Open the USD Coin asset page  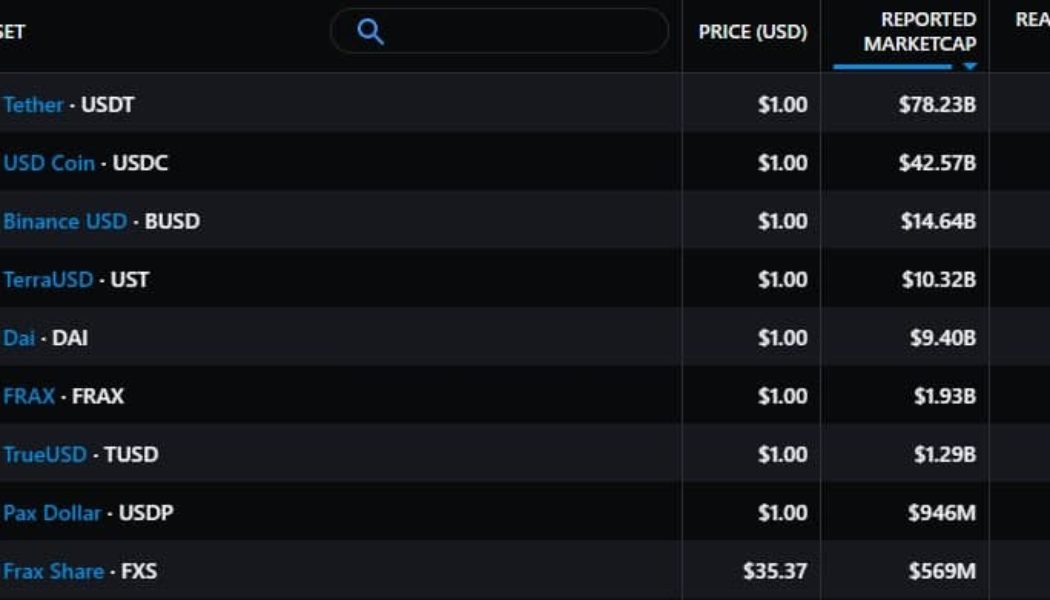click(x=41, y=162)
